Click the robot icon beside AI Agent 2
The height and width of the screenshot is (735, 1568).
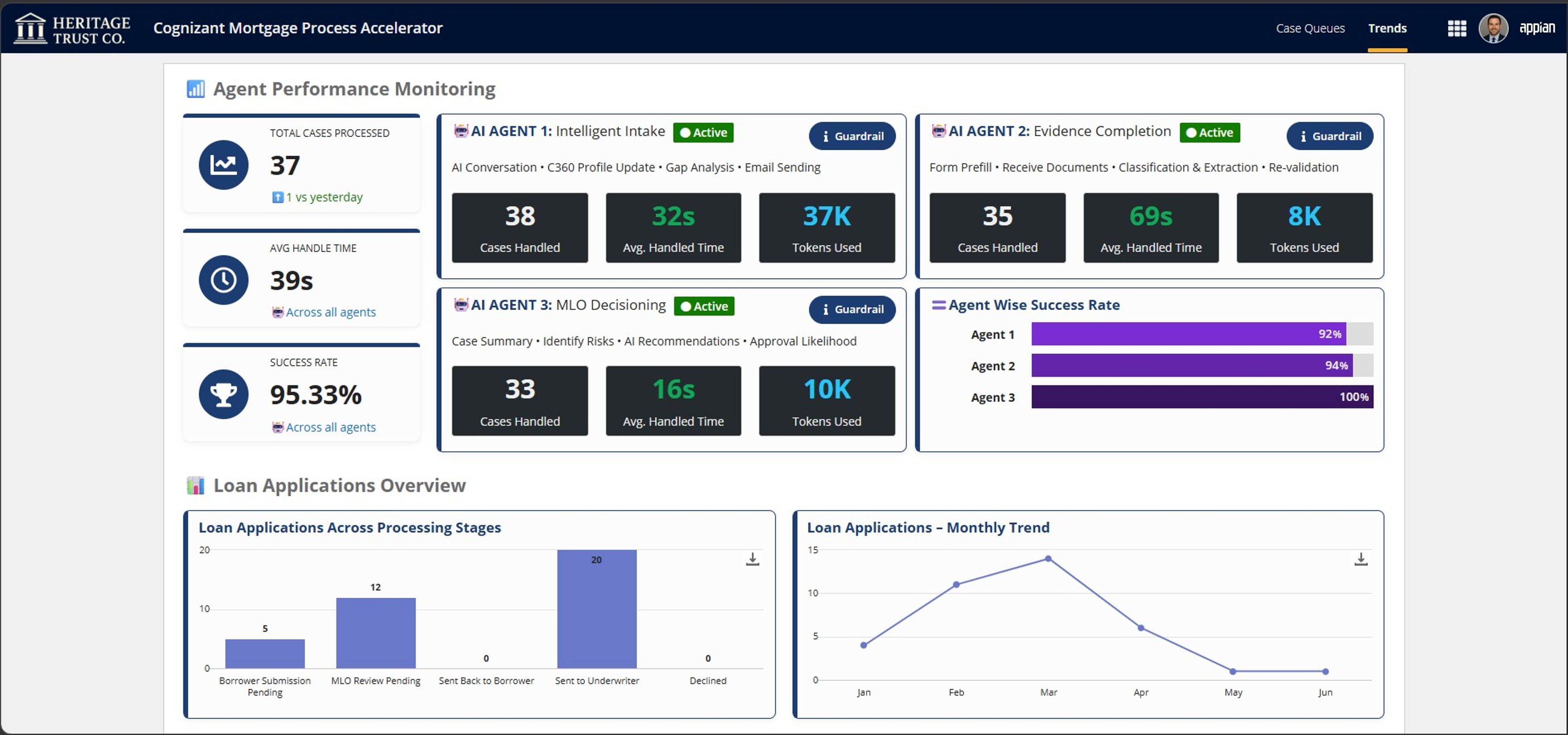point(939,131)
